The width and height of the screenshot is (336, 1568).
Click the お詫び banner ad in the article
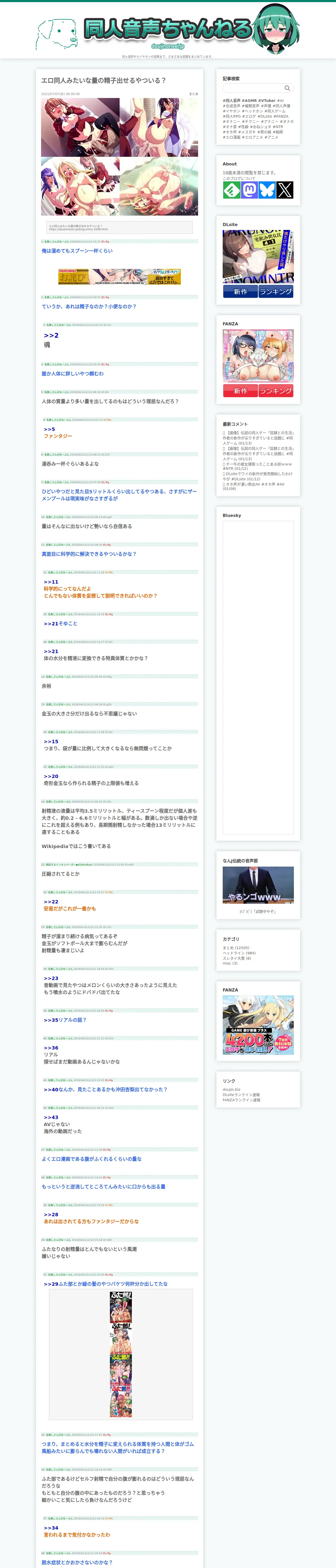(120, 277)
